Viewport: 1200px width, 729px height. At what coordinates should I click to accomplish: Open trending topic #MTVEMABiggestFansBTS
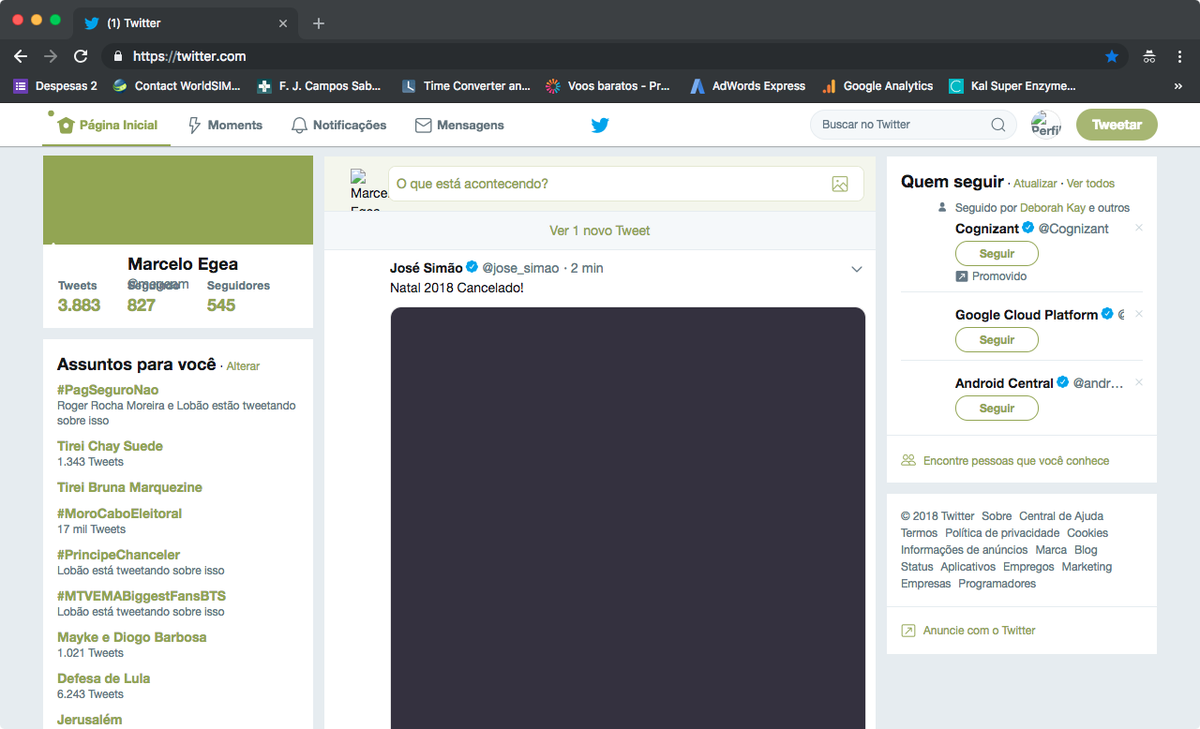(142, 596)
